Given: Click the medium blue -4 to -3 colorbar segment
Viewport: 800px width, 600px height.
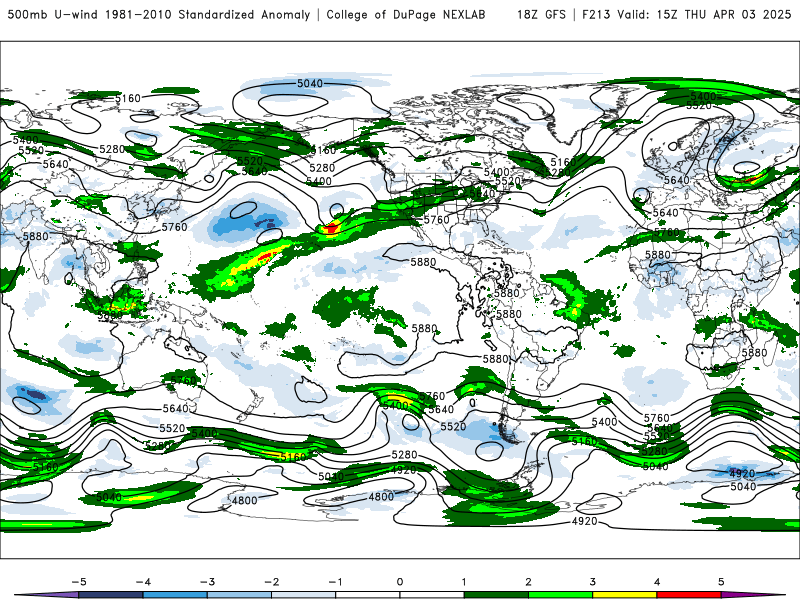Looking at the screenshot, I should click(x=175, y=595).
